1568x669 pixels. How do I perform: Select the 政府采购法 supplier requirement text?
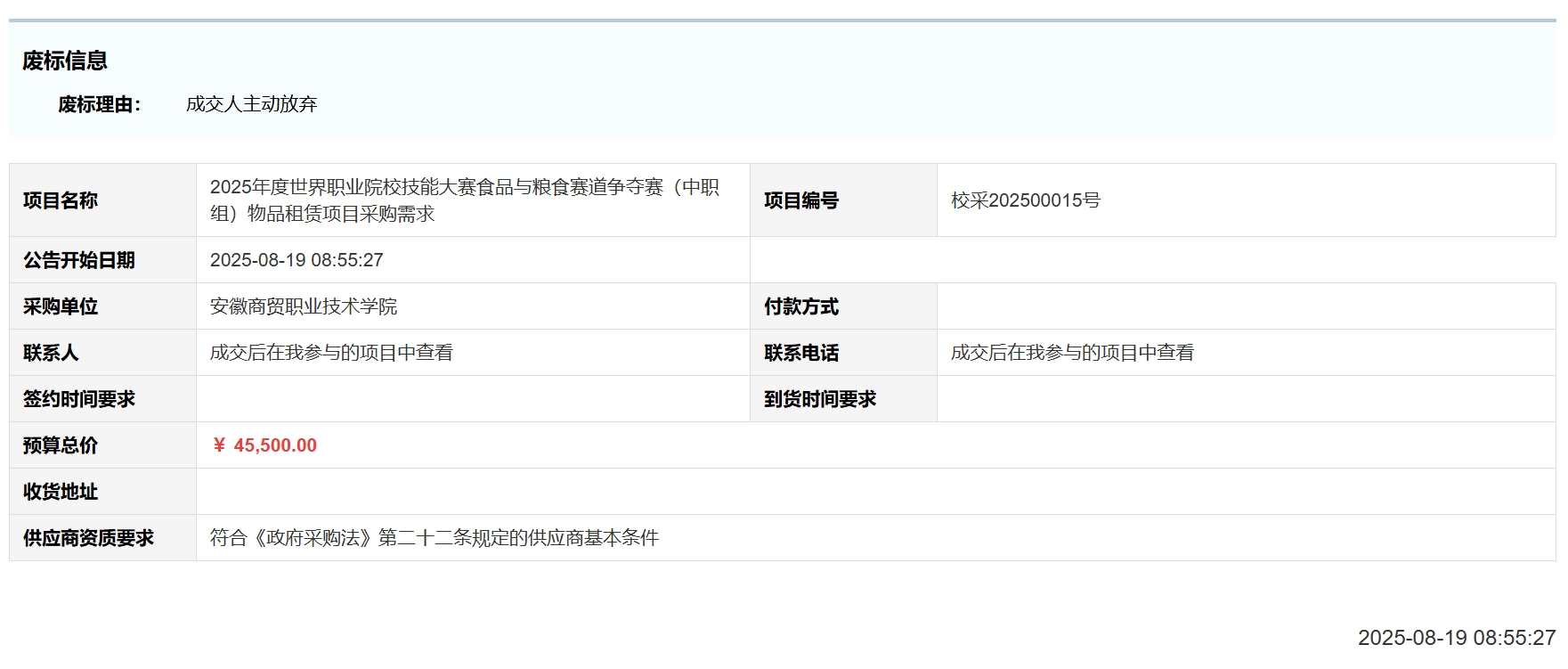click(x=435, y=538)
